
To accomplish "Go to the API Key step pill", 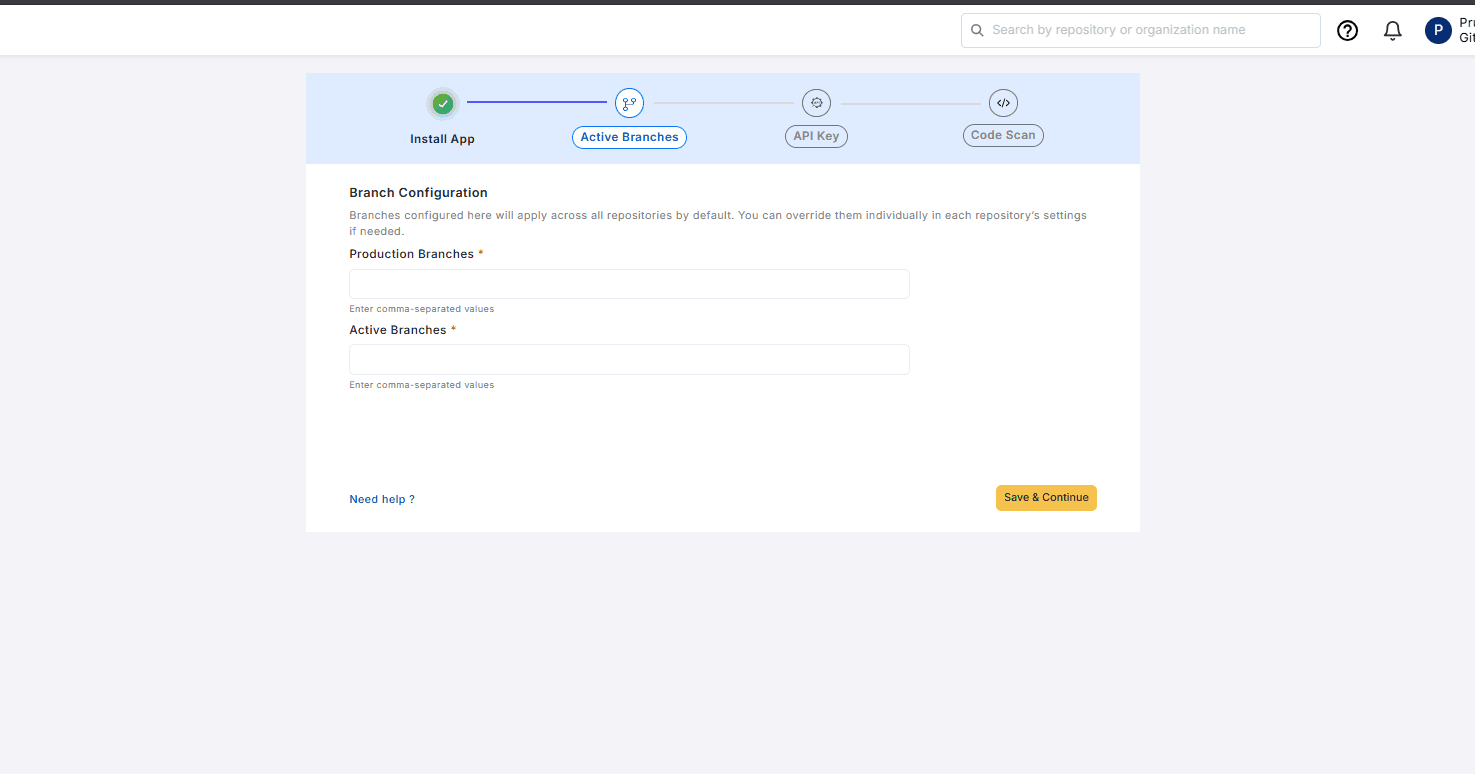I will click(x=816, y=136).
